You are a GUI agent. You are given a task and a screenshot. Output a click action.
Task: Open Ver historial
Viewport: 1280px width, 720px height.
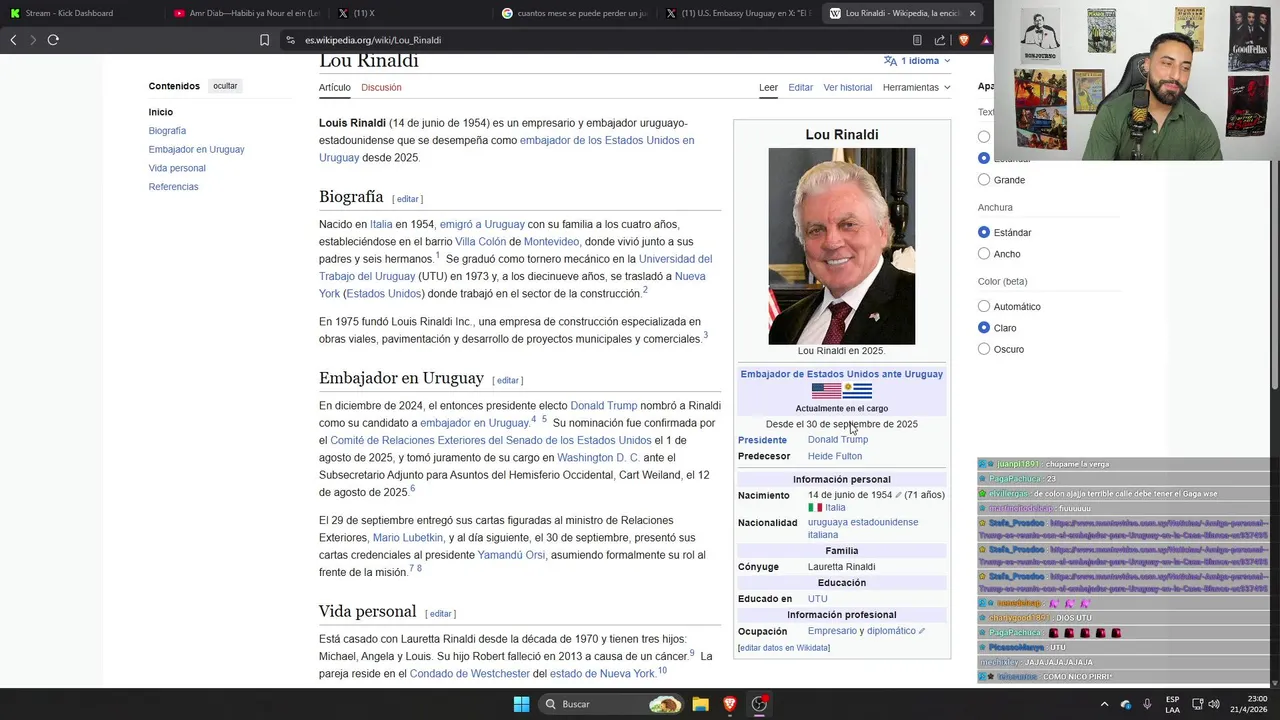[x=848, y=88]
